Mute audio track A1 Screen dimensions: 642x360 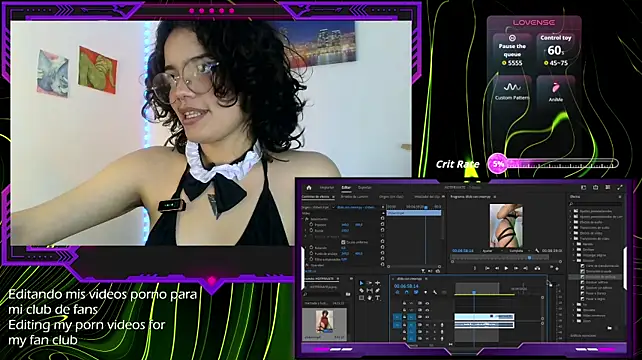tap(427, 325)
